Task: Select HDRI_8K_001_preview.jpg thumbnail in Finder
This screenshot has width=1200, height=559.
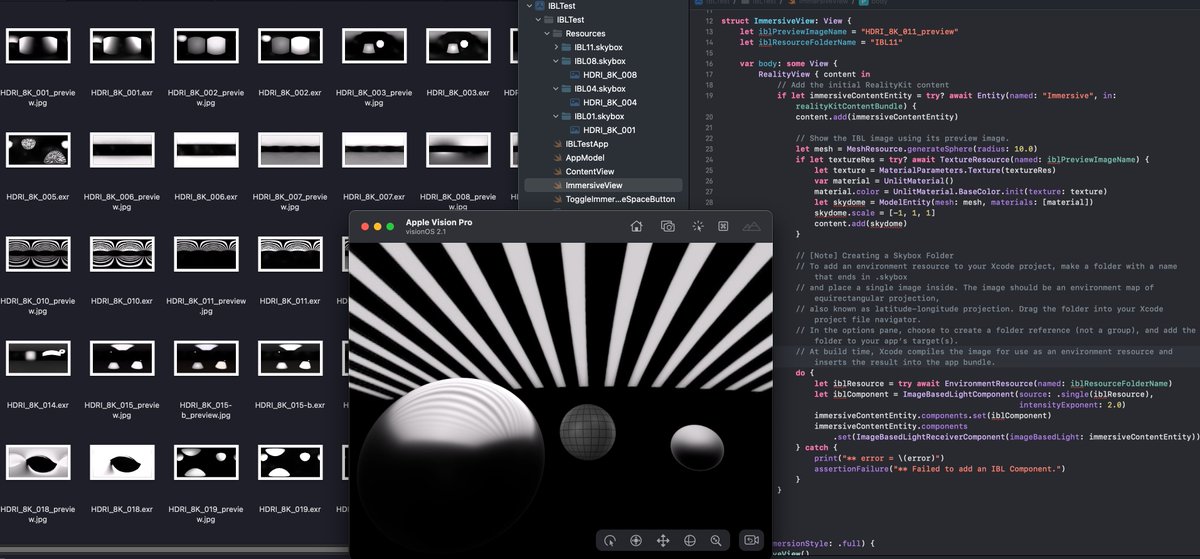Action: [x=37, y=45]
